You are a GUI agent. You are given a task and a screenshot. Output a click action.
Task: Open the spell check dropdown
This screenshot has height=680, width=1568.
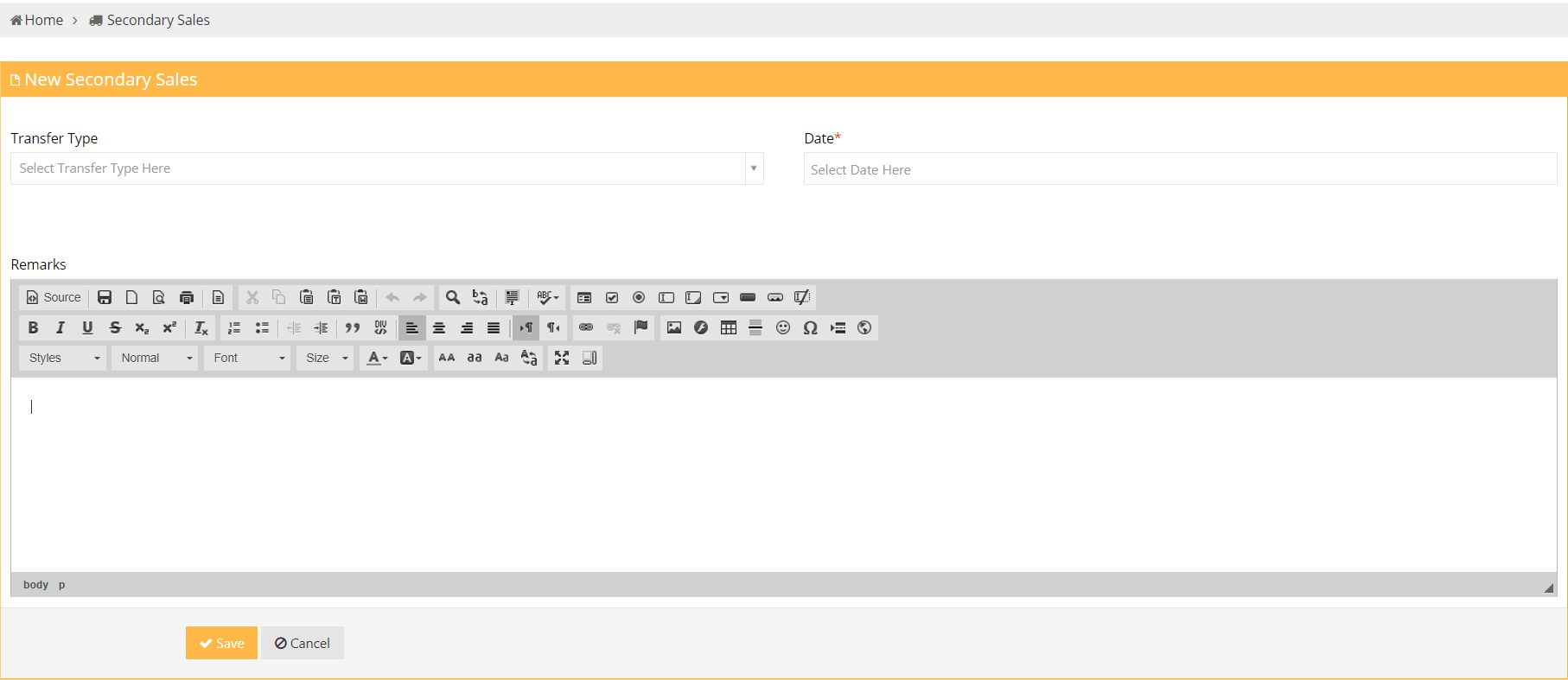(548, 297)
